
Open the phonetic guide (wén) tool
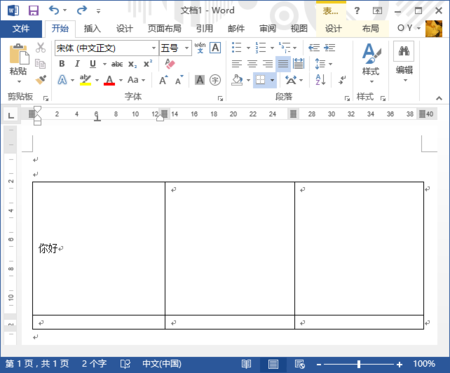pyautogui.click(x=200, y=48)
